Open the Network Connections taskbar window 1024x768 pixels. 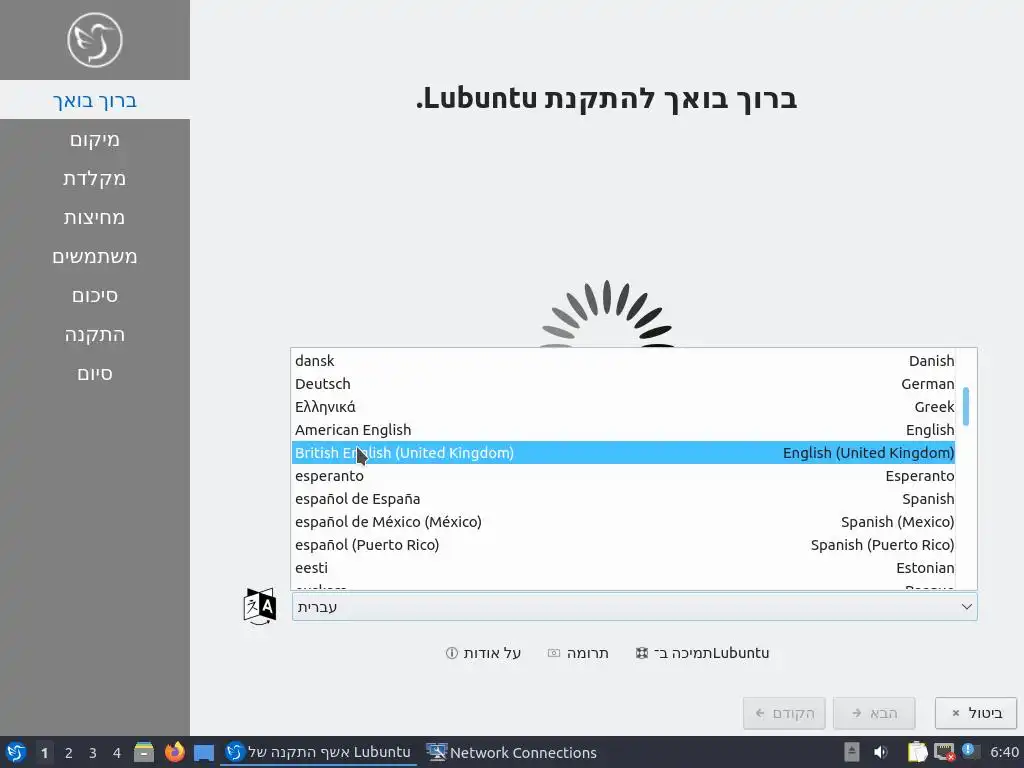511,752
